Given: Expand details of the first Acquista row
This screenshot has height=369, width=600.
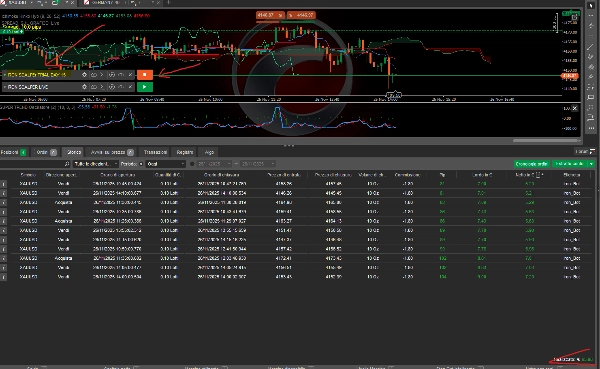Looking at the screenshot, I should click(3, 202).
